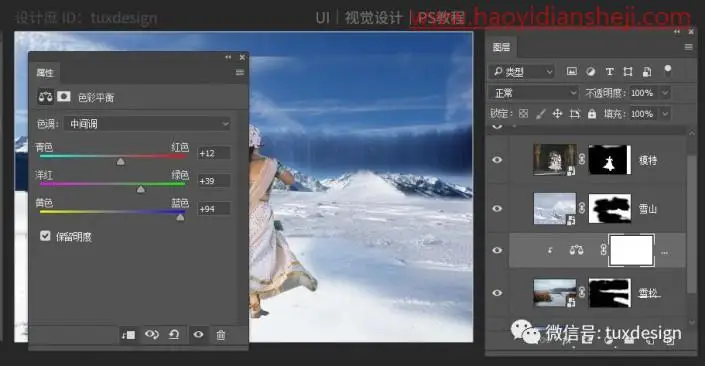Image resolution: width=705 pixels, height=366 pixels.
Task: Select the 模特 layer mask thumbnail
Action: pos(610,159)
